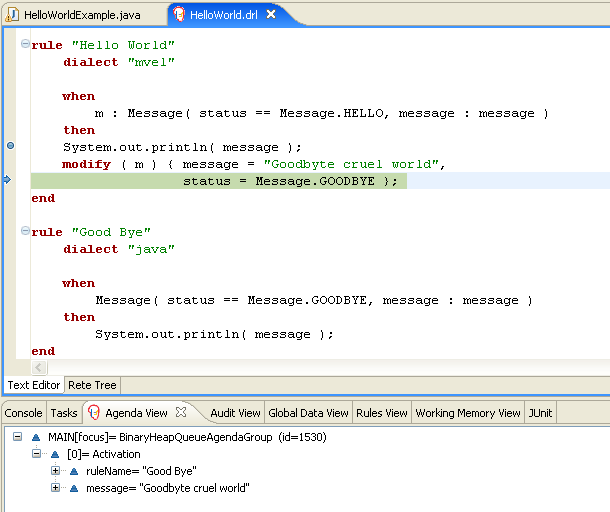Collapse the [0]= Activation tree node
This screenshot has width=610, height=512.
37,454
